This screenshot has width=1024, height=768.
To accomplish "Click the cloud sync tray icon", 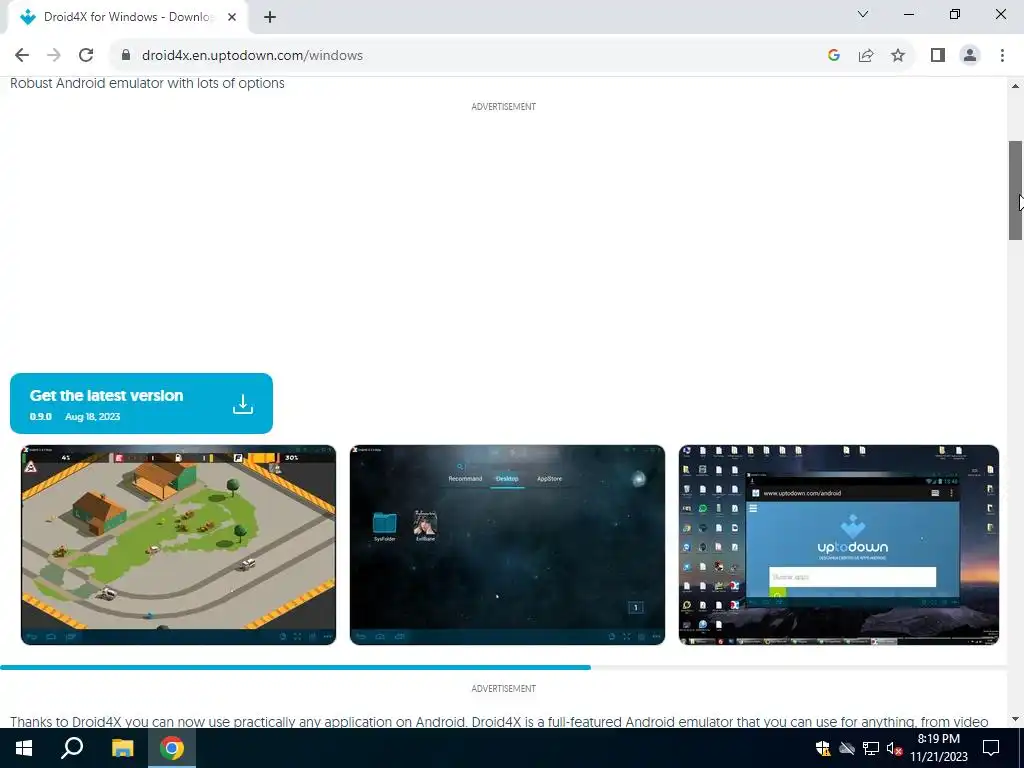I will click(x=847, y=748).
